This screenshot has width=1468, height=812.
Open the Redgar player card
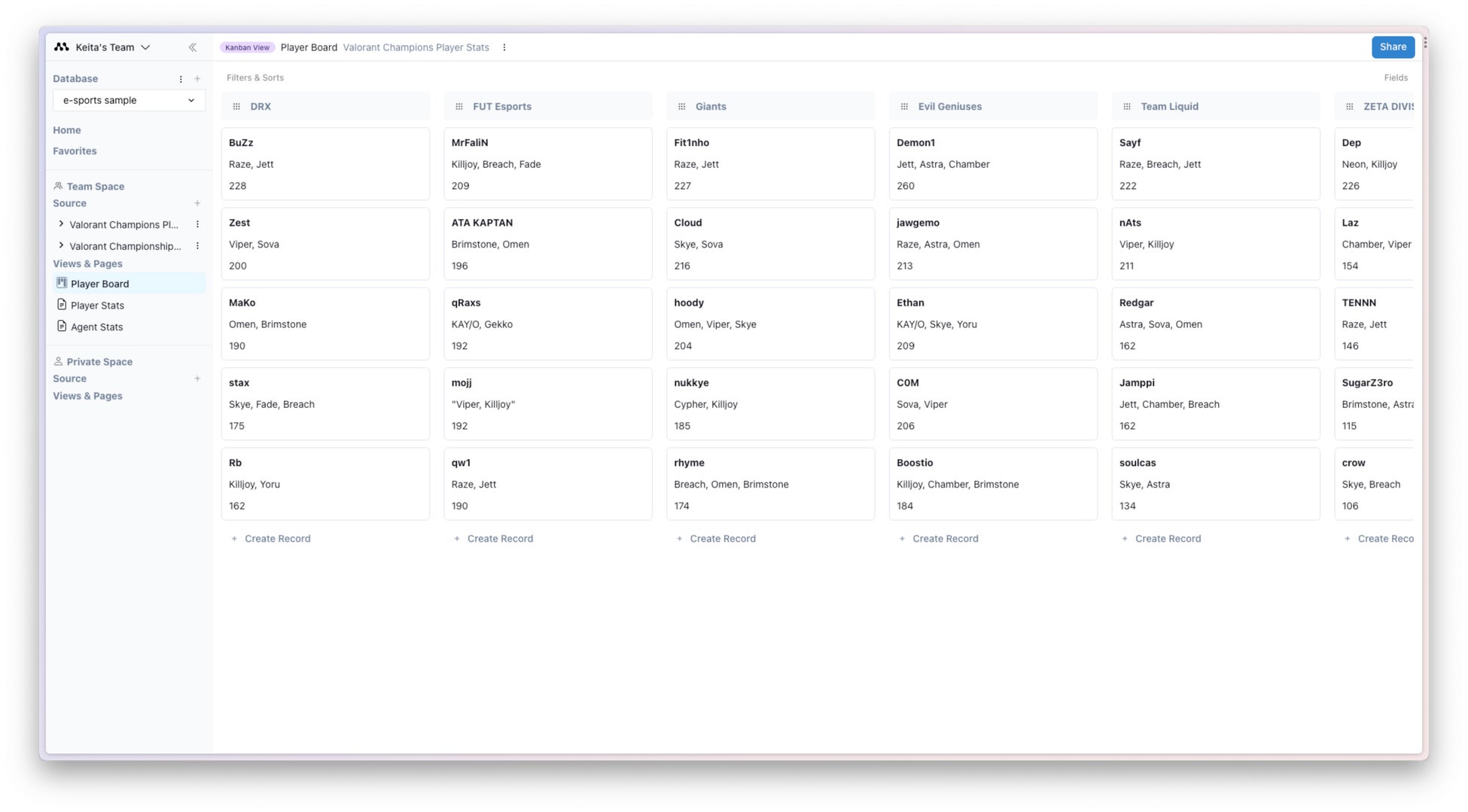tap(1216, 324)
